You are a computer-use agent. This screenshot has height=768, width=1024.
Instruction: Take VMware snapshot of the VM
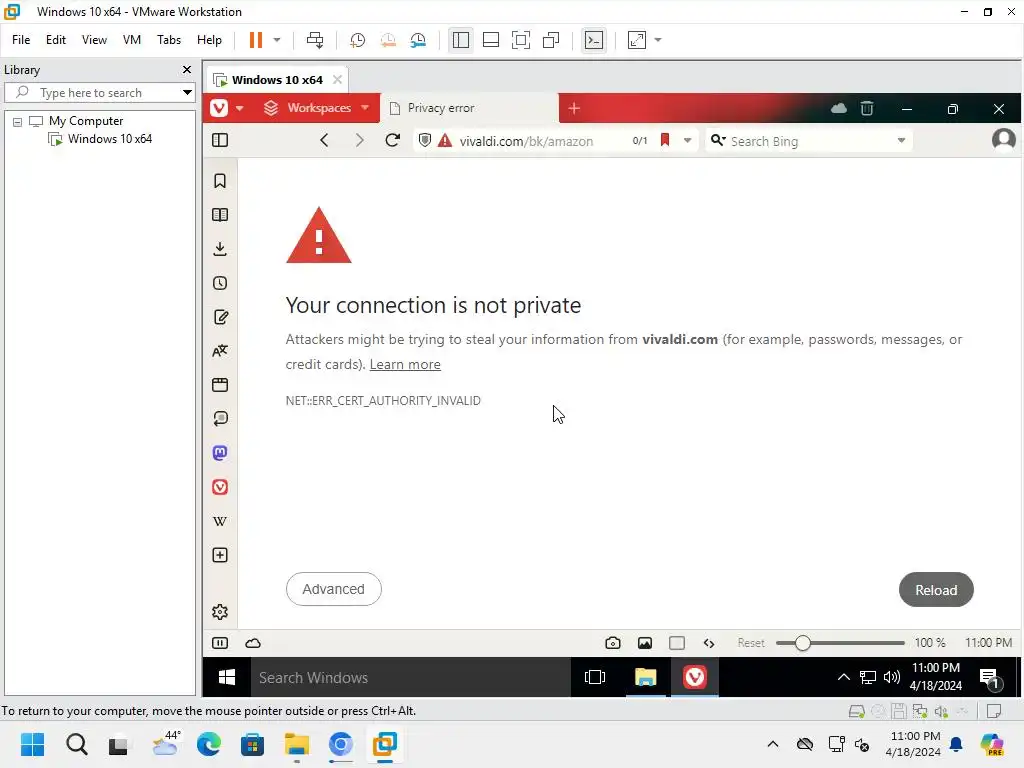(357, 40)
